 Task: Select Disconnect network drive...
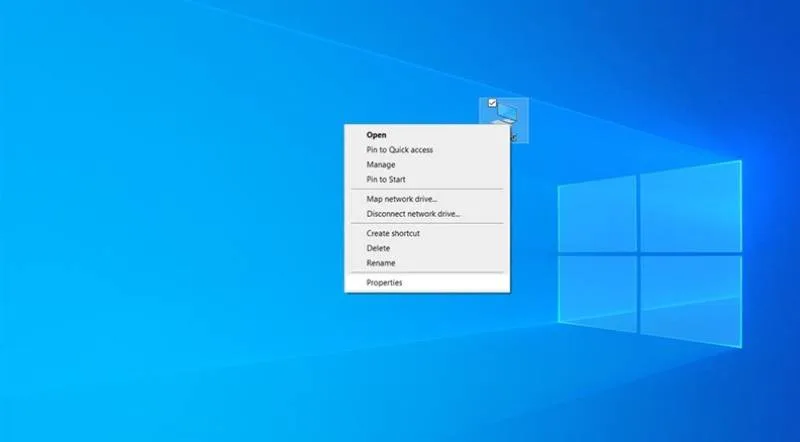tap(427, 213)
